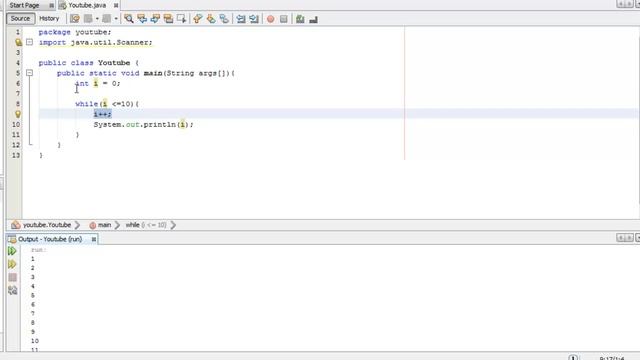Find previous occurrence via toolbar icon
This screenshot has width=640, height=360.
pos(142,19)
